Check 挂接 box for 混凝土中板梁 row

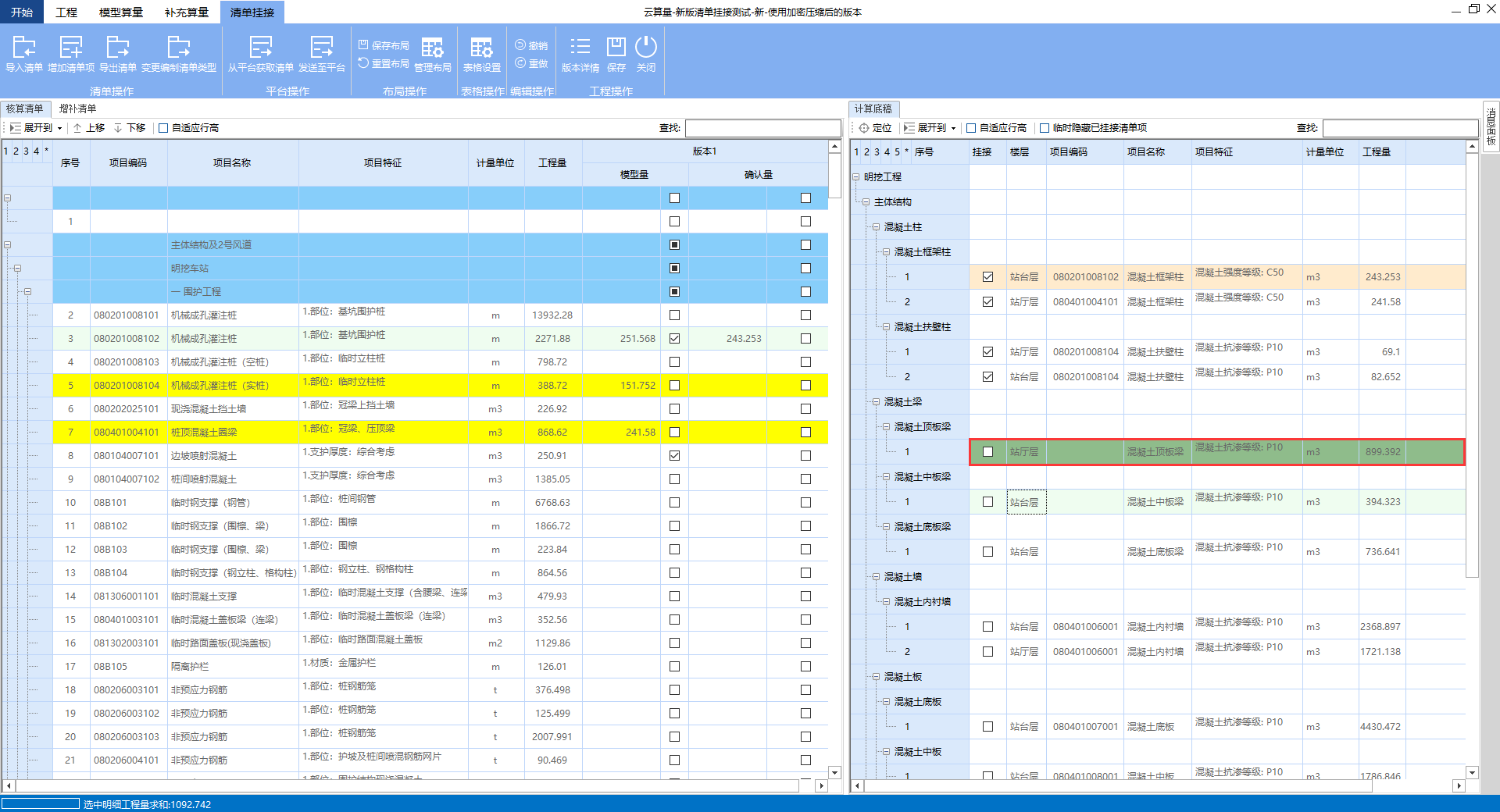pyautogui.click(x=987, y=502)
